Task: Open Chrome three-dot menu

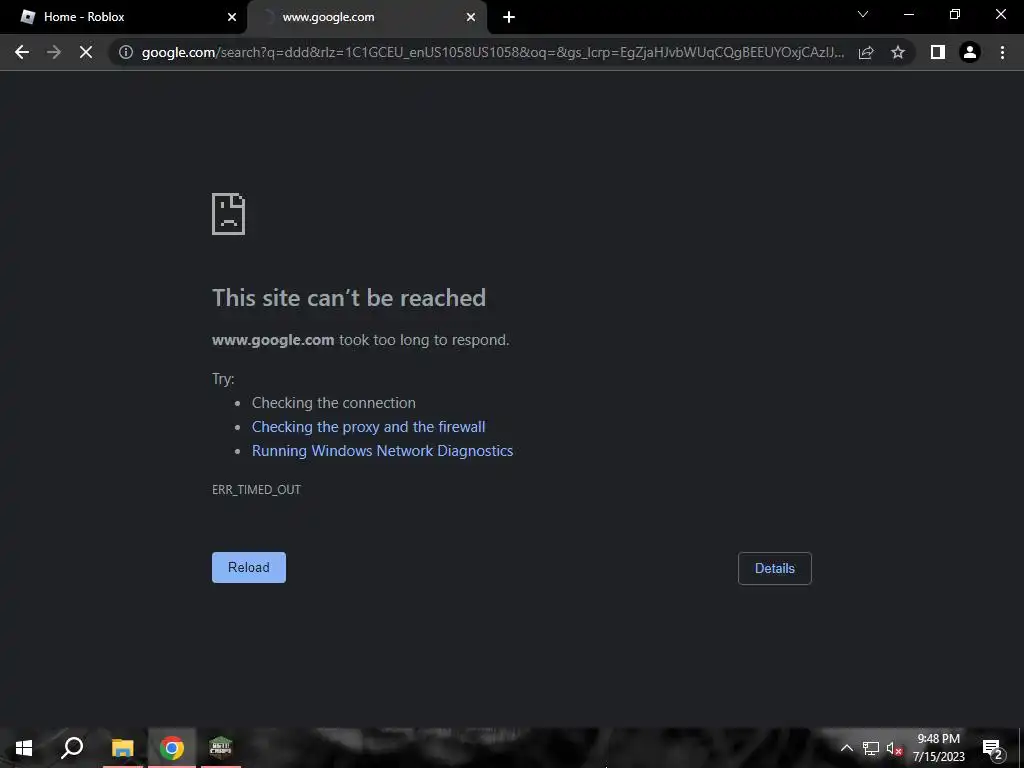Action: 1002,52
